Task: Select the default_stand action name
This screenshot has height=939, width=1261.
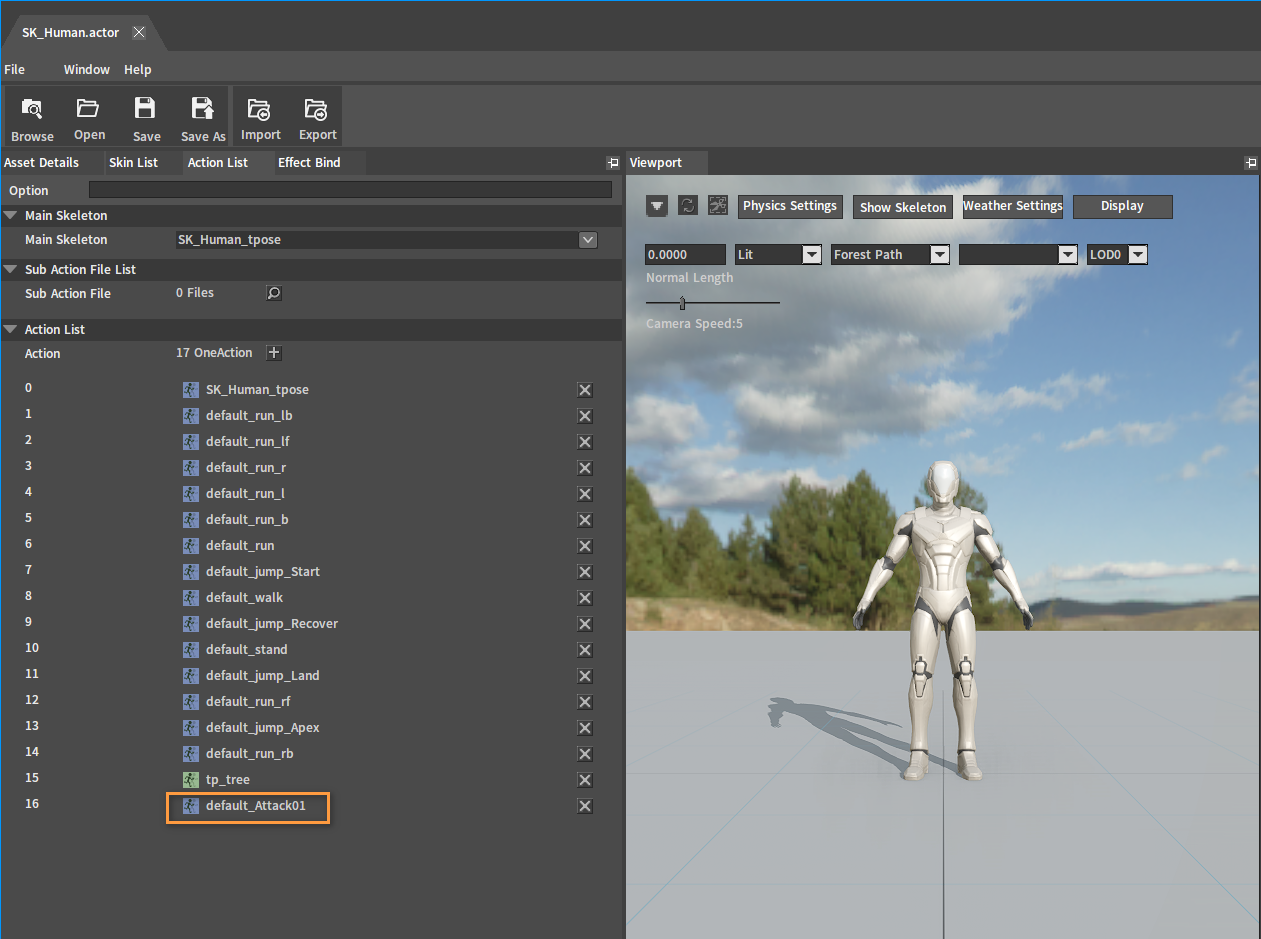Action: pos(247,650)
